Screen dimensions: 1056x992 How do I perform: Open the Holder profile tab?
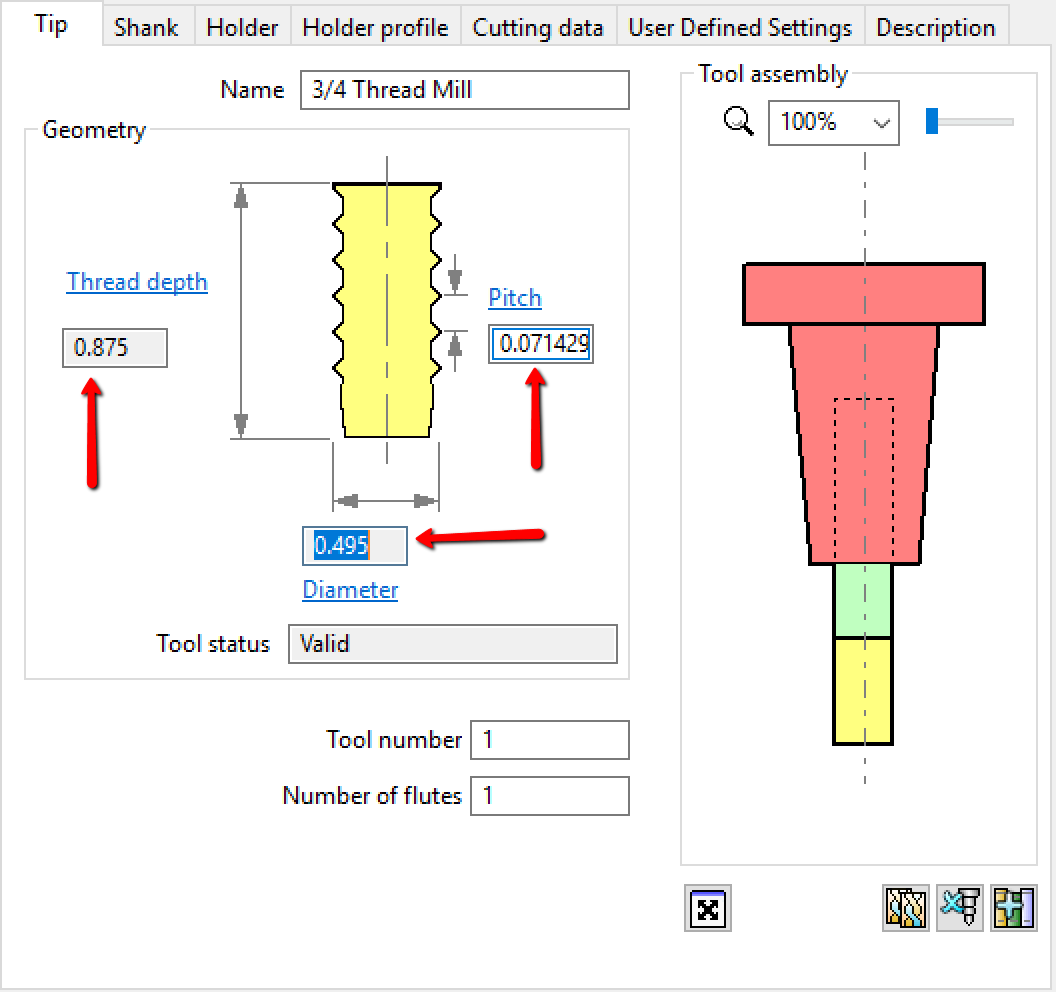(x=376, y=28)
